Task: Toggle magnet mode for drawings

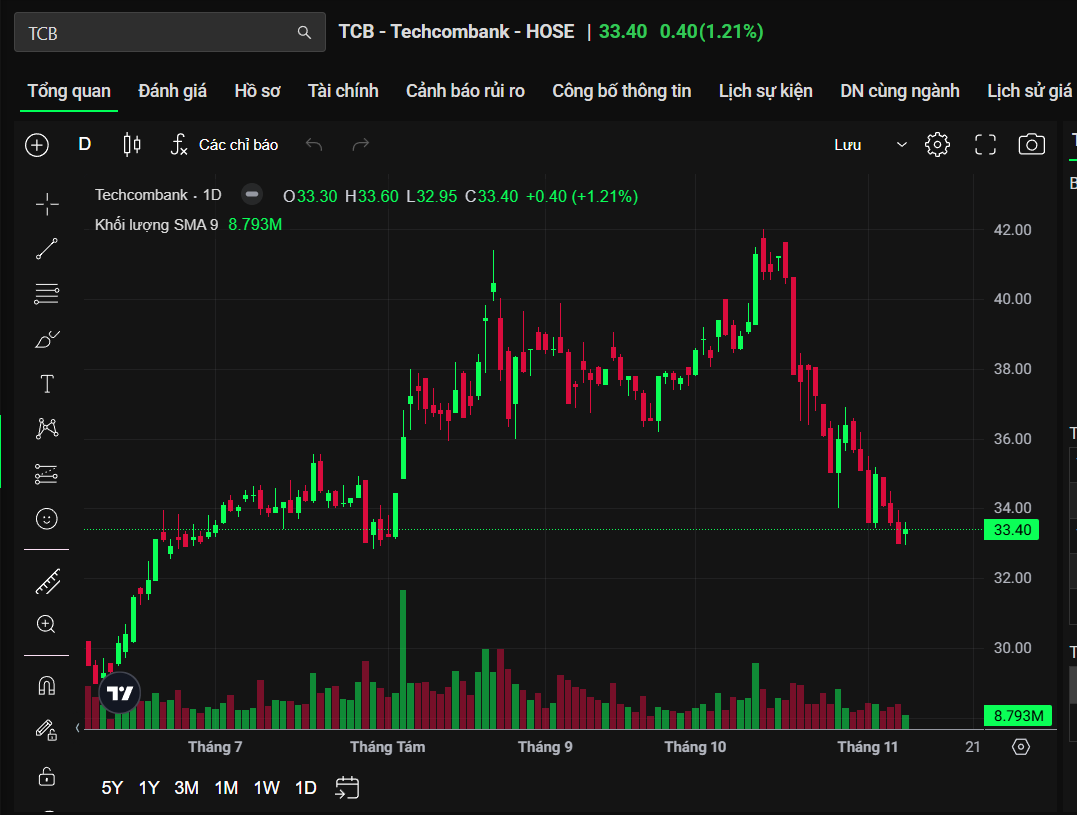Action: [47, 686]
